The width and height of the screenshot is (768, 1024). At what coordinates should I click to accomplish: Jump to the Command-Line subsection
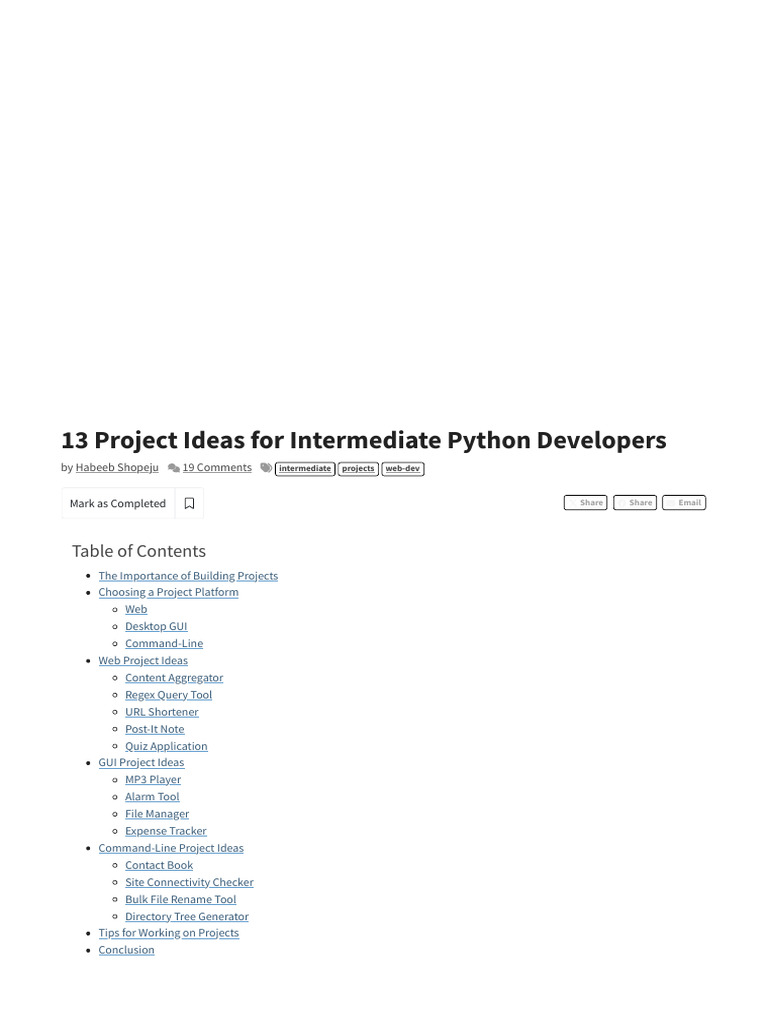click(164, 643)
